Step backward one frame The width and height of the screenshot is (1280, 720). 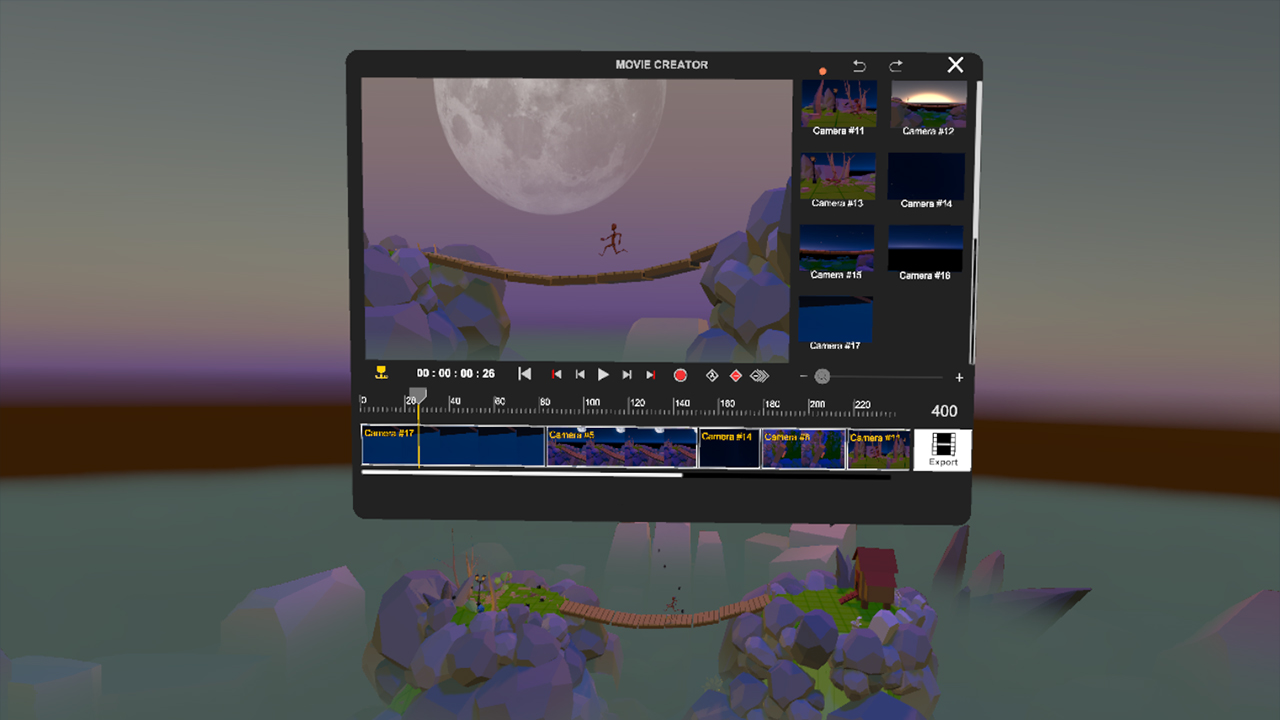click(x=580, y=374)
